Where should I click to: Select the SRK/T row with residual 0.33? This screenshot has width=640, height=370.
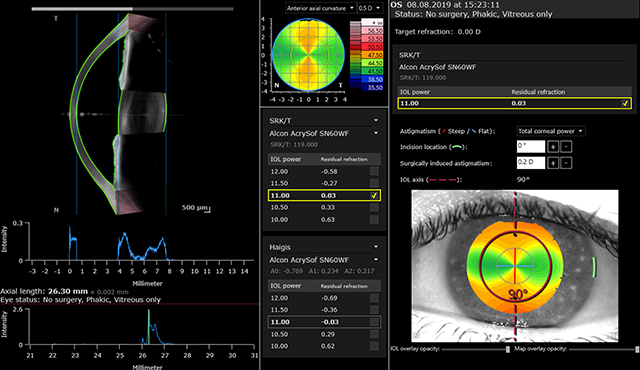click(x=324, y=208)
